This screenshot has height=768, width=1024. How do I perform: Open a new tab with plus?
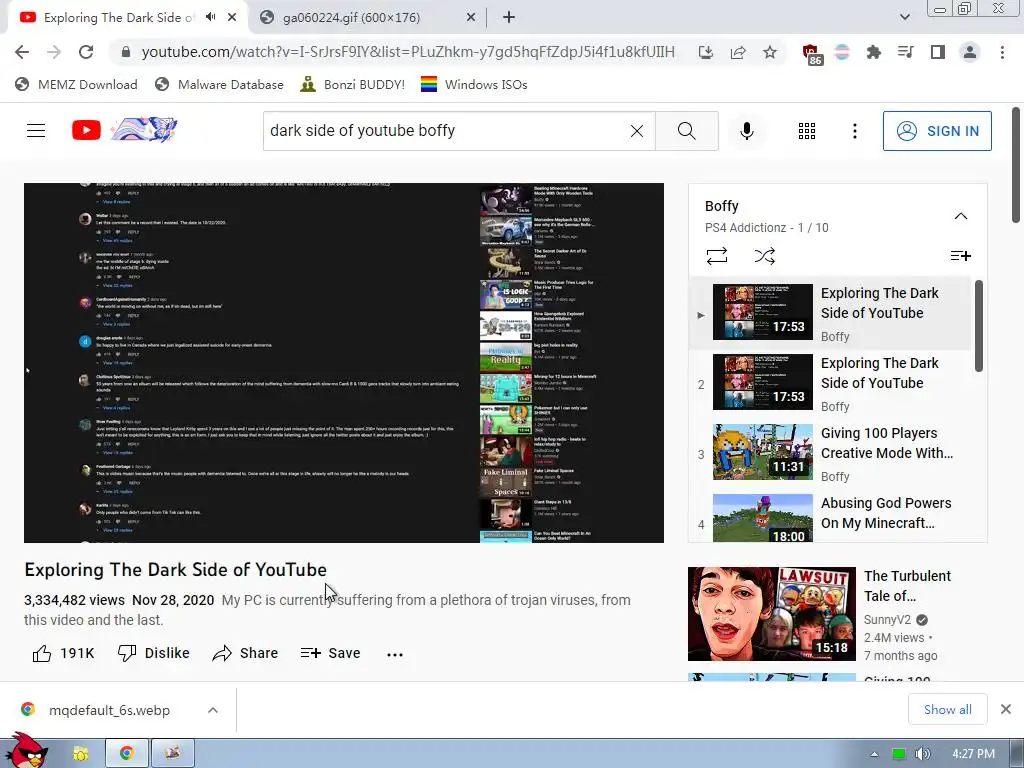[509, 18]
